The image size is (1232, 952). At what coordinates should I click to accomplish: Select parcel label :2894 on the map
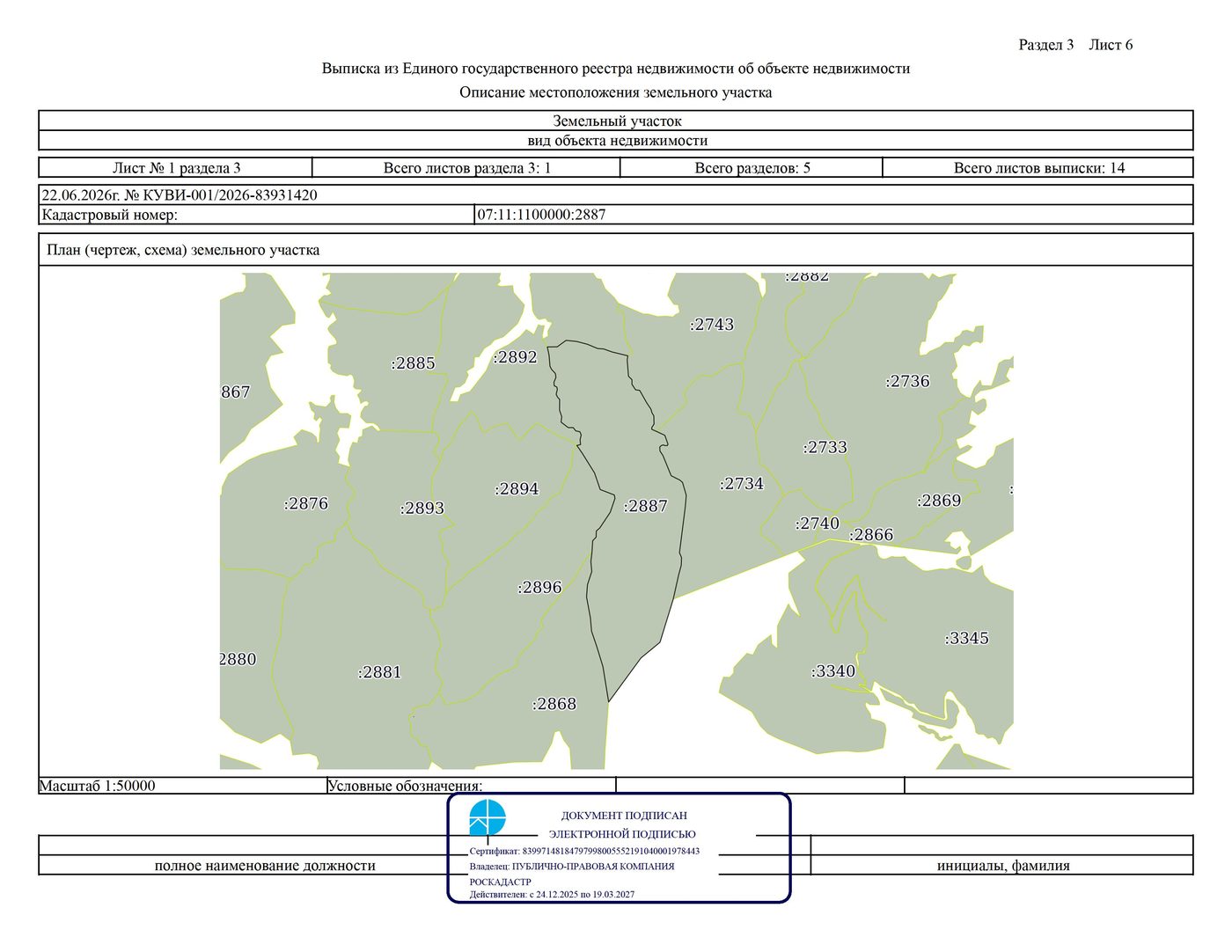(x=517, y=489)
